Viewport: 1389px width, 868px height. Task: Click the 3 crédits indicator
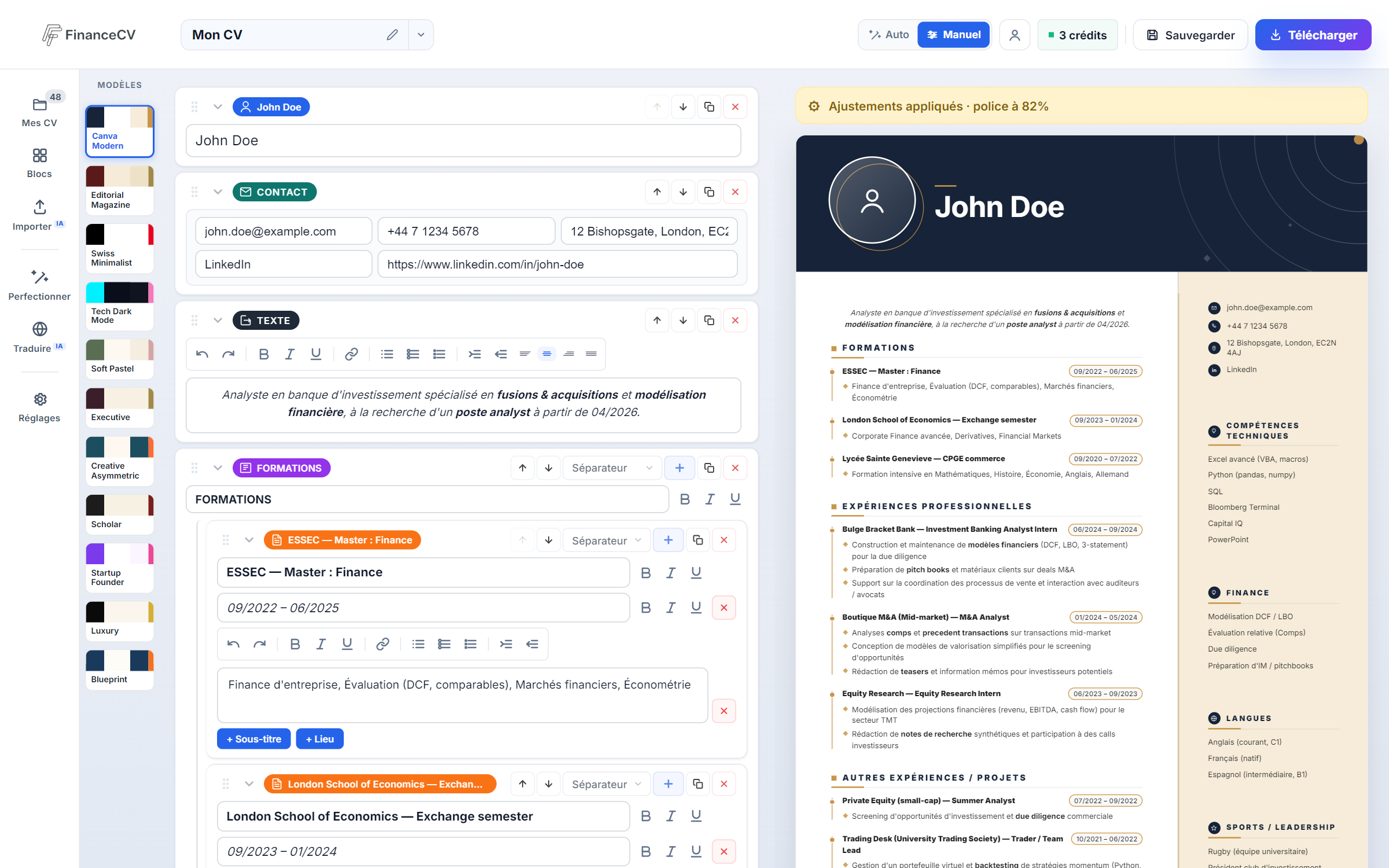pyautogui.click(x=1078, y=35)
